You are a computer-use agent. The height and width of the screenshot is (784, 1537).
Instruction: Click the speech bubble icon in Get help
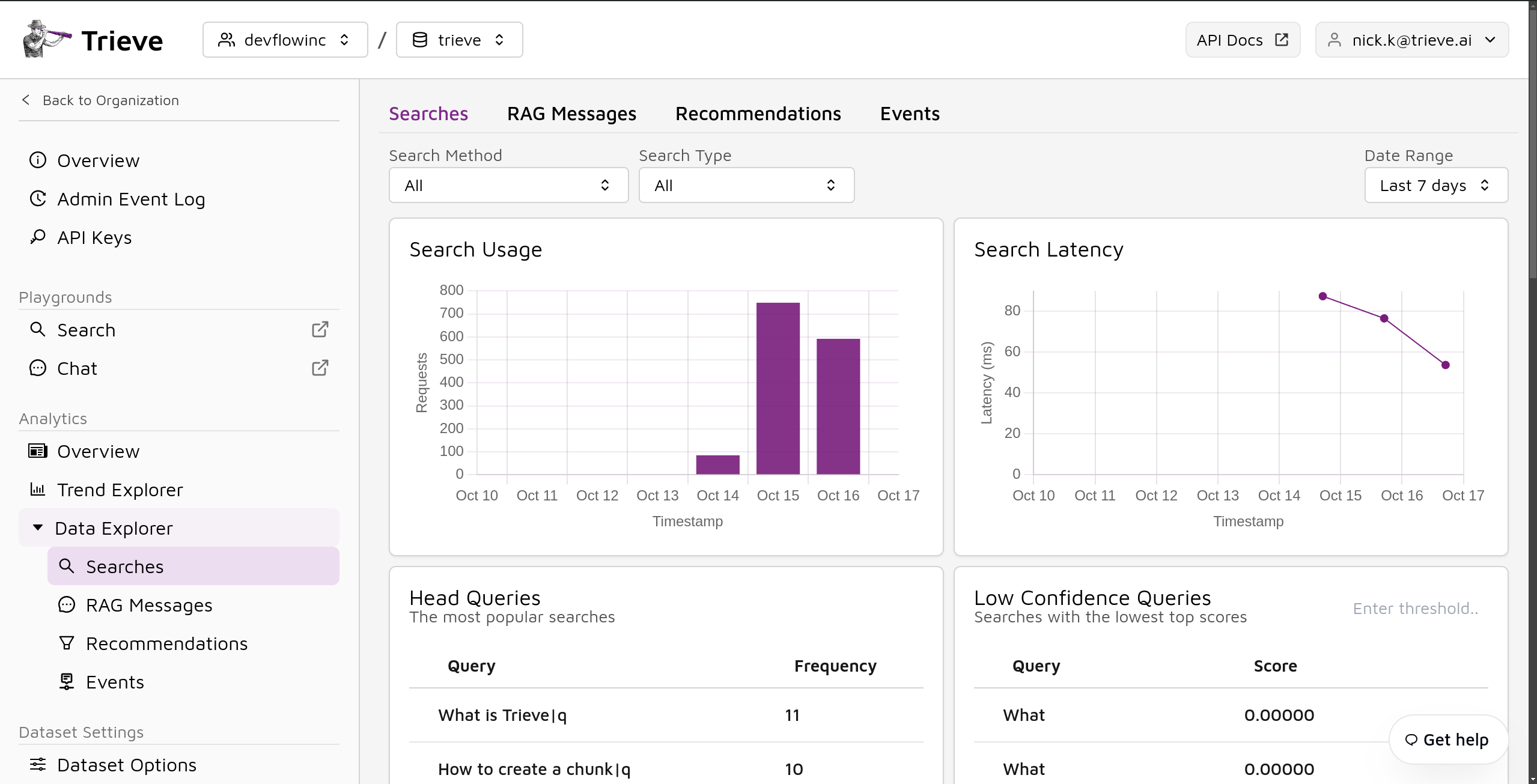(x=1411, y=740)
